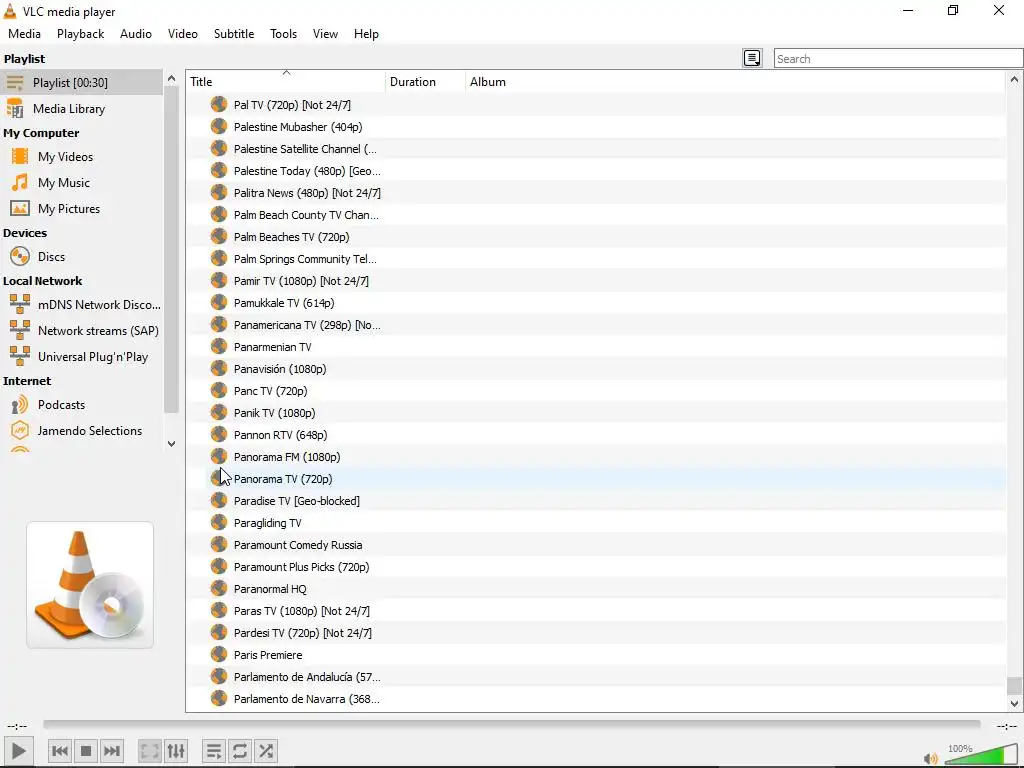This screenshot has height=768, width=1024.
Task: Sort playlist by Title column
Action: (286, 82)
